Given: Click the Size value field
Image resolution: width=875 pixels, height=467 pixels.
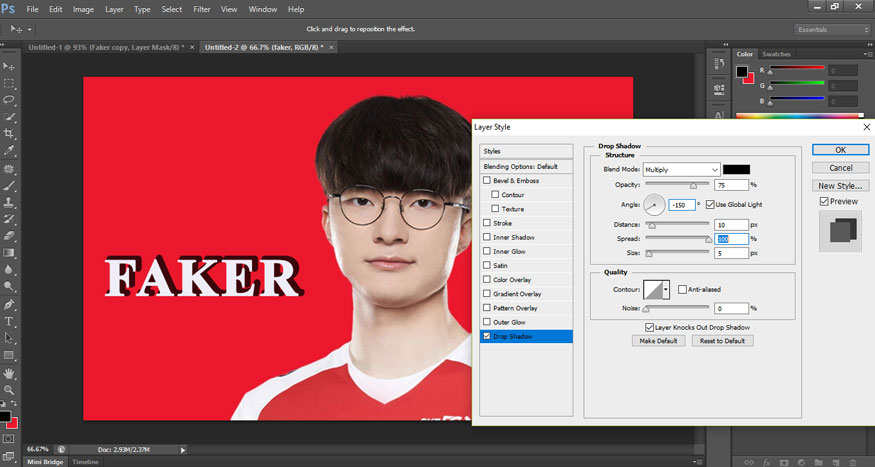Looking at the screenshot, I should [x=732, y=253].
